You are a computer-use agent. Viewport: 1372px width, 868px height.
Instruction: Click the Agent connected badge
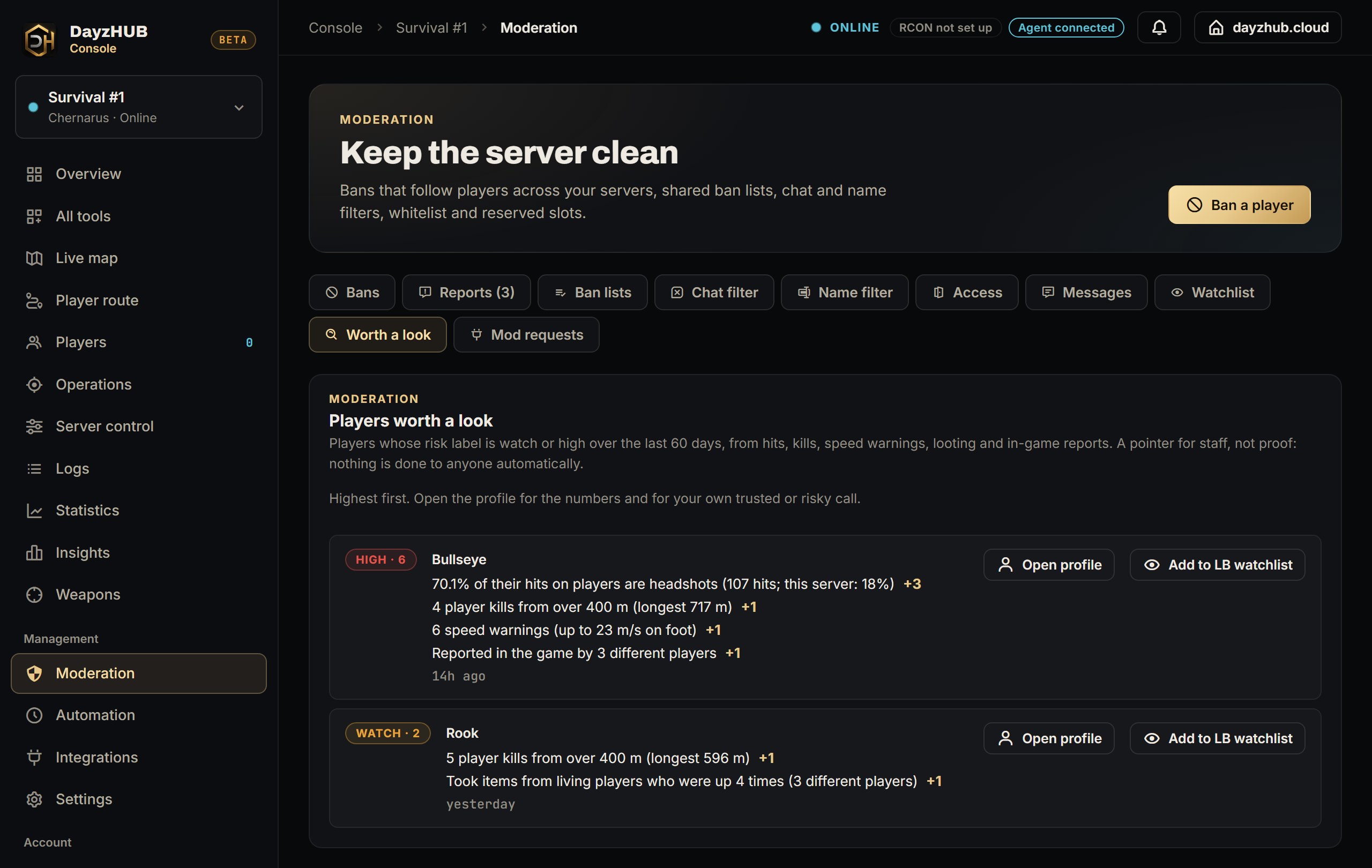(1065, 27)
